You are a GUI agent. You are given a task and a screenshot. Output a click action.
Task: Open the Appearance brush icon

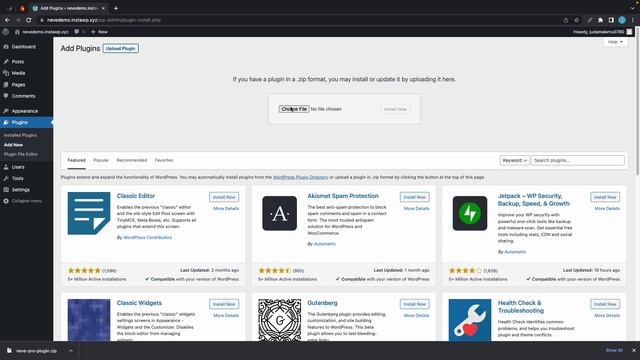coord(6,111)
